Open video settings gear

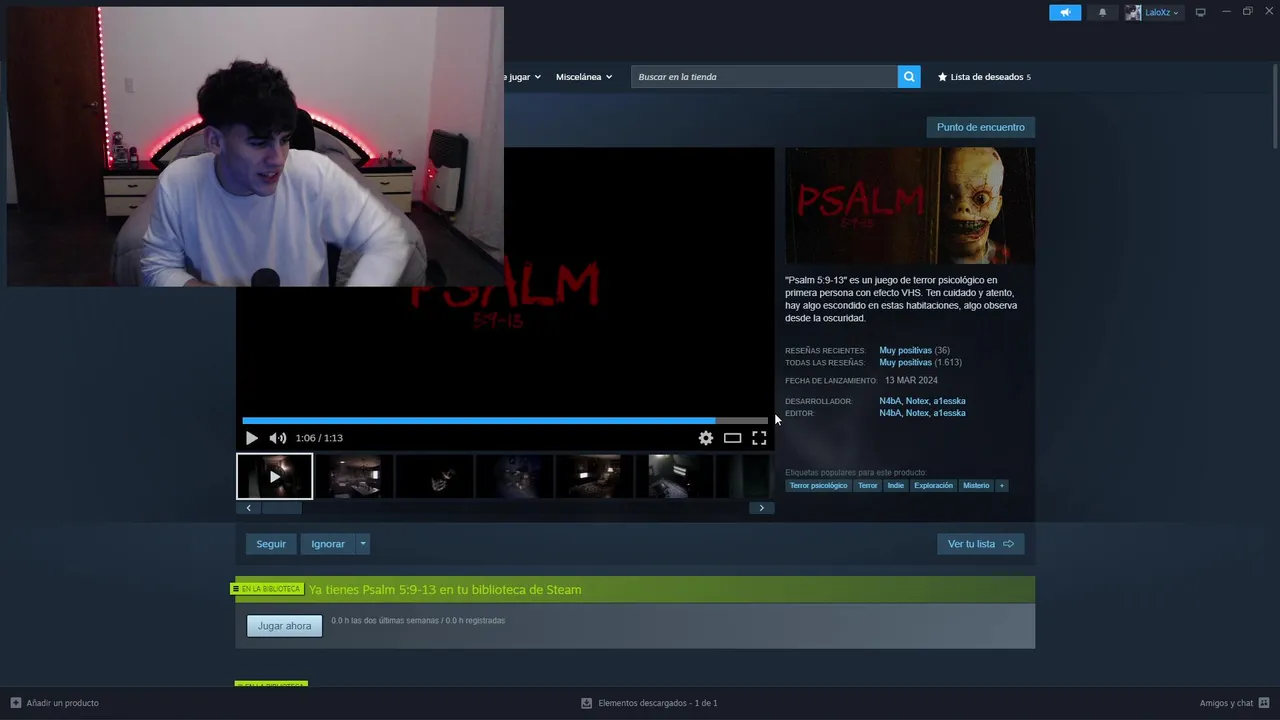tap(706, 438)
